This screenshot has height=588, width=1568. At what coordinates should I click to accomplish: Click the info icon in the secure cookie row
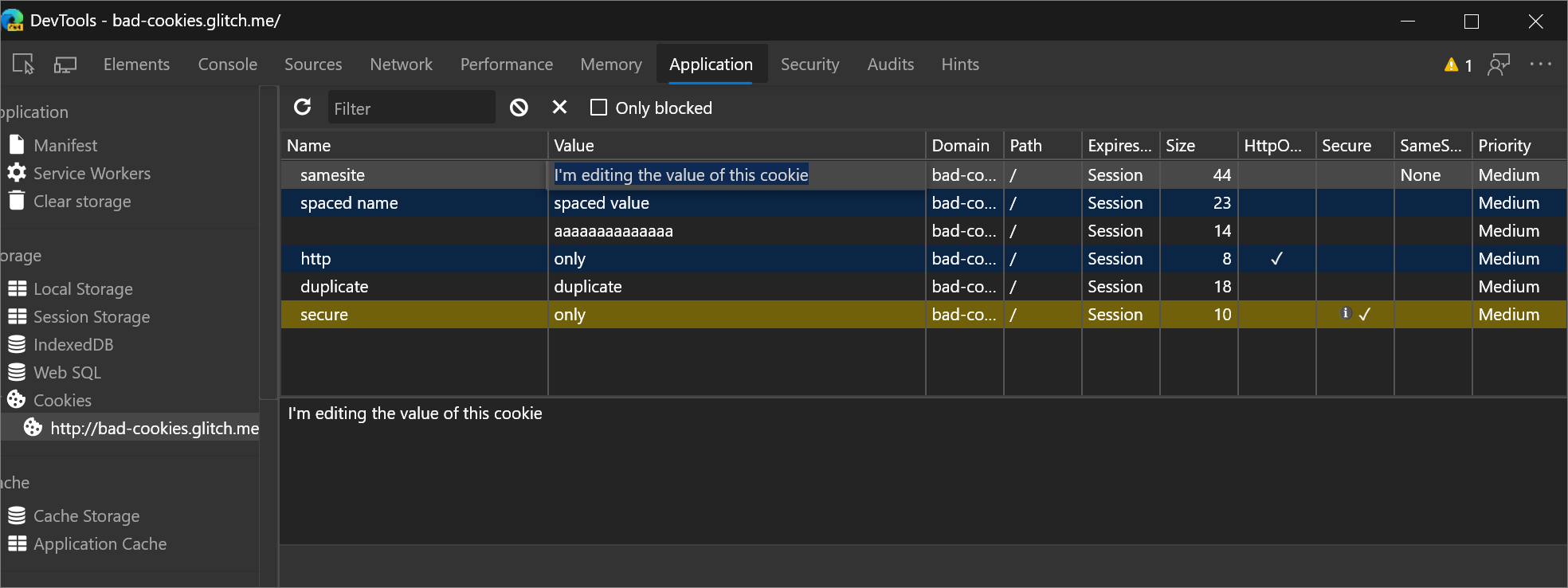pyautogui.click(x=1346, y=313)
